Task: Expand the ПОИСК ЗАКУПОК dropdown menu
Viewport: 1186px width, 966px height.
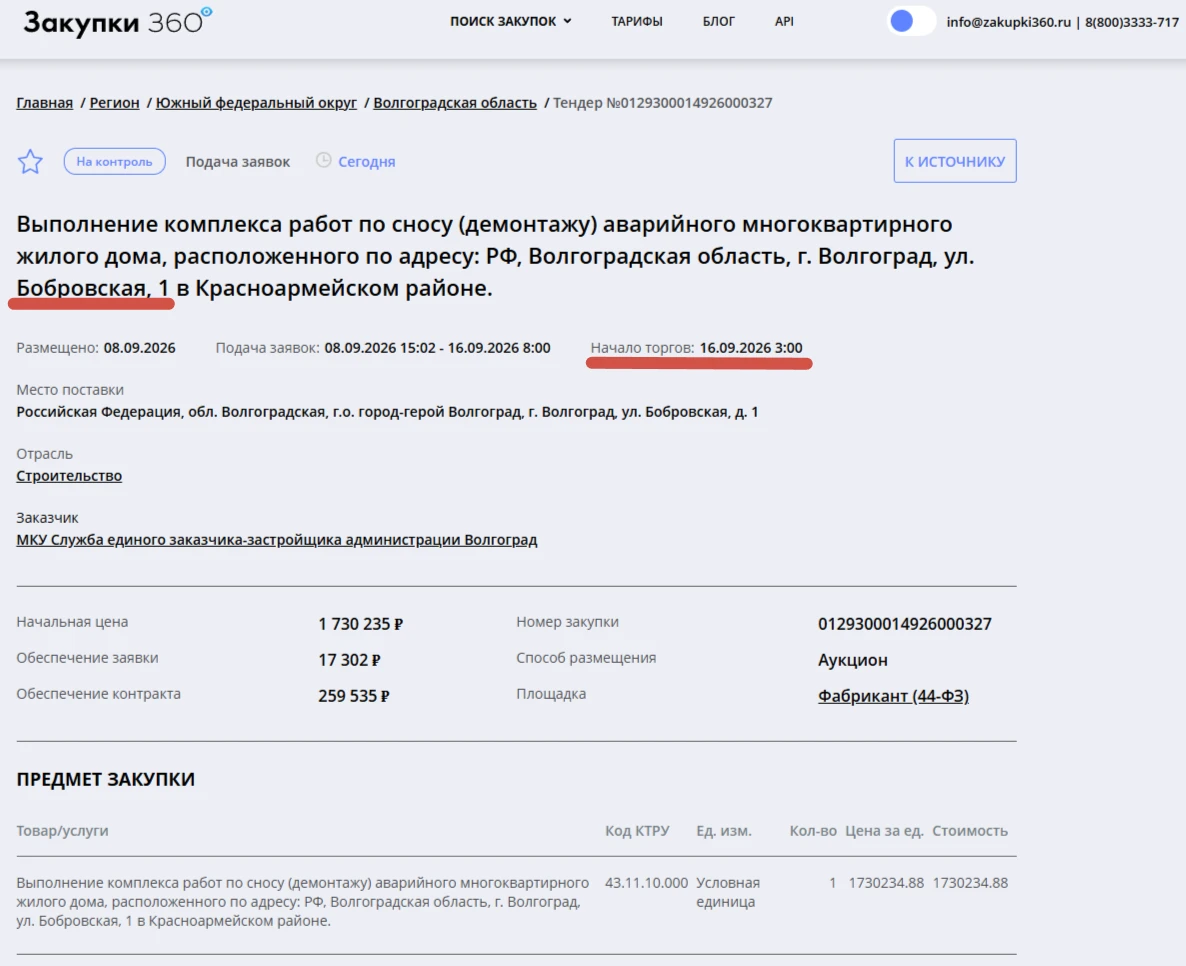Action: (x=511, y=21)
